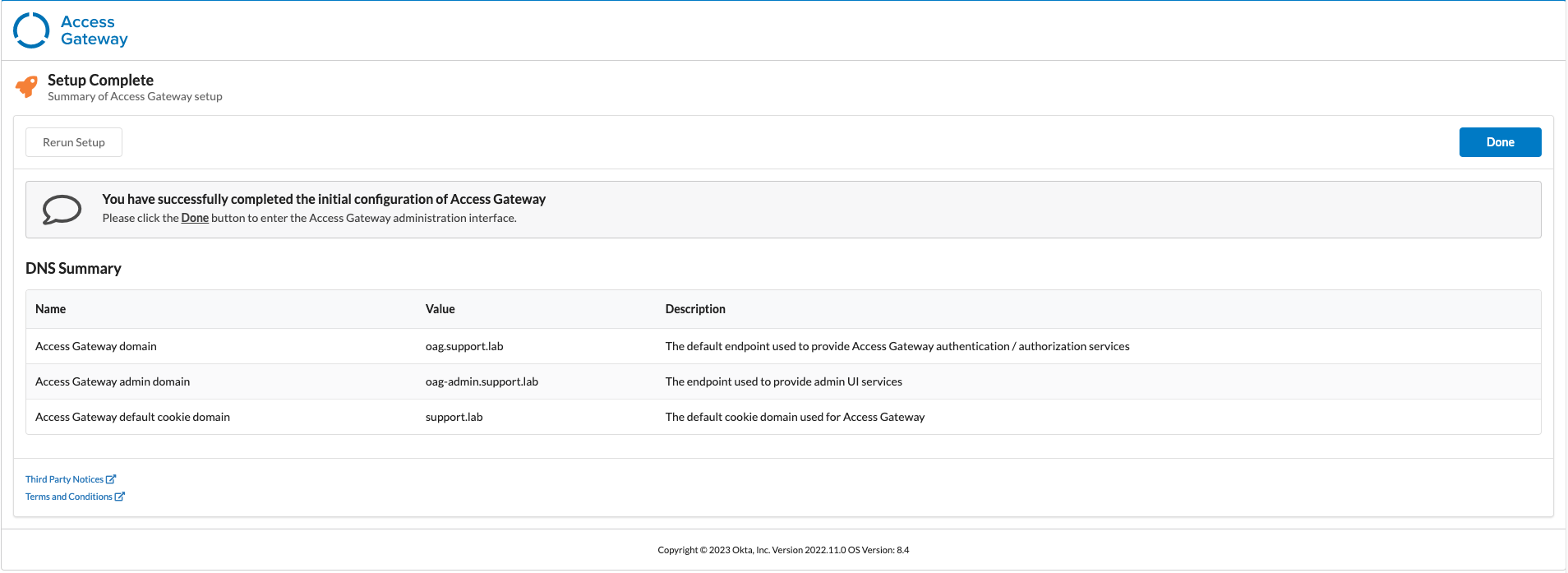The image size is (1568, 573).
Task: Select the Access Gateway domain name cell
Action: (96, 346)
